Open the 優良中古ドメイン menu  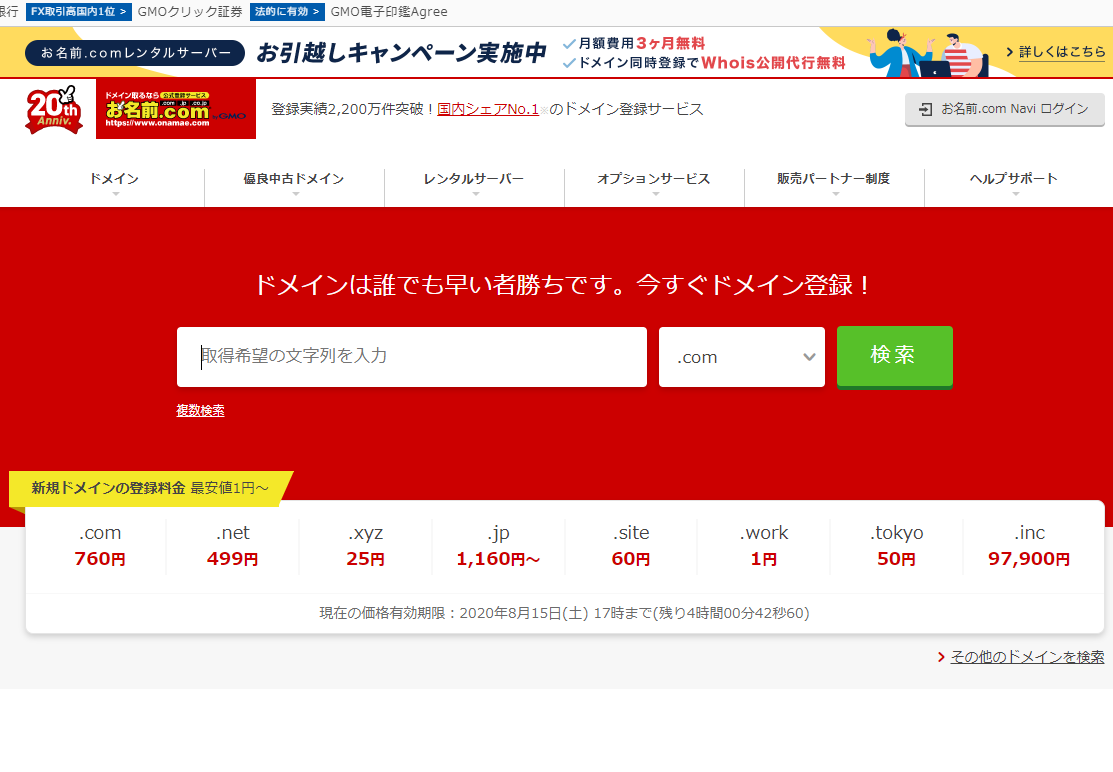point(294,179)
